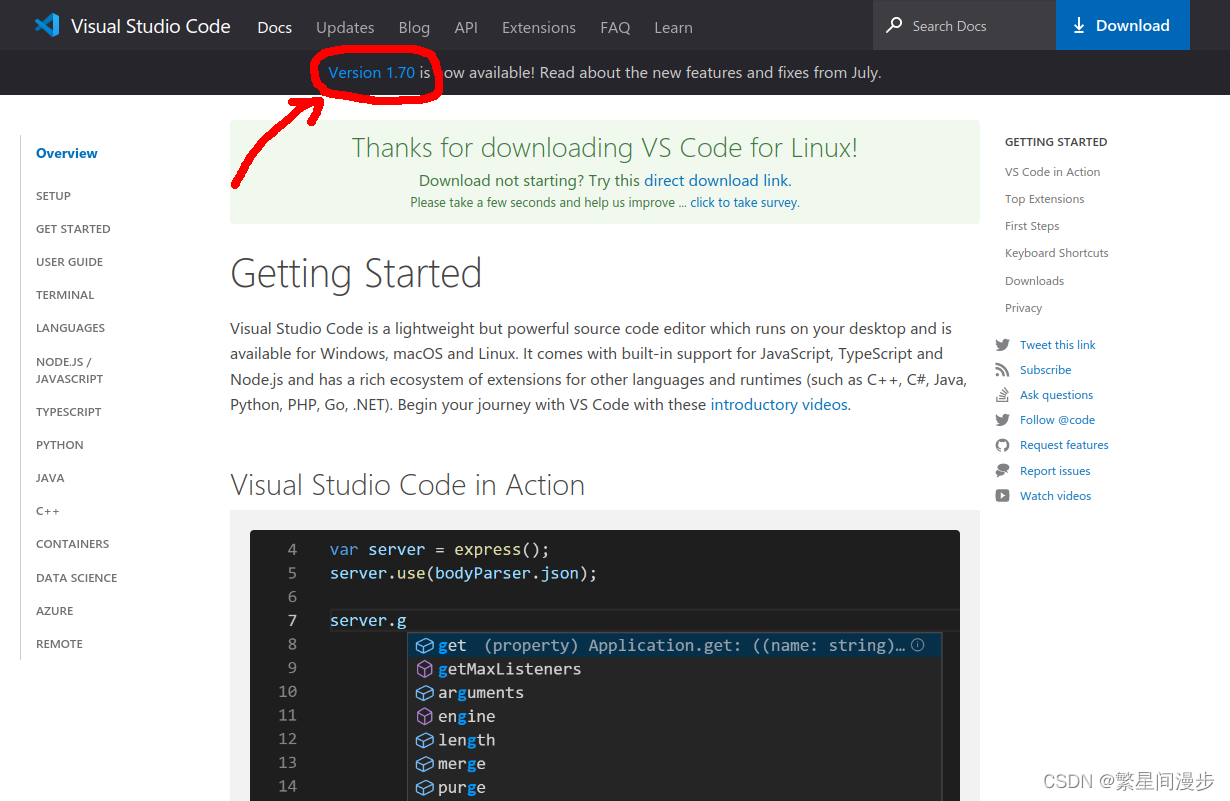
Task: Expand the LANGUAGES sidebar section
Action: pos(70,328)
